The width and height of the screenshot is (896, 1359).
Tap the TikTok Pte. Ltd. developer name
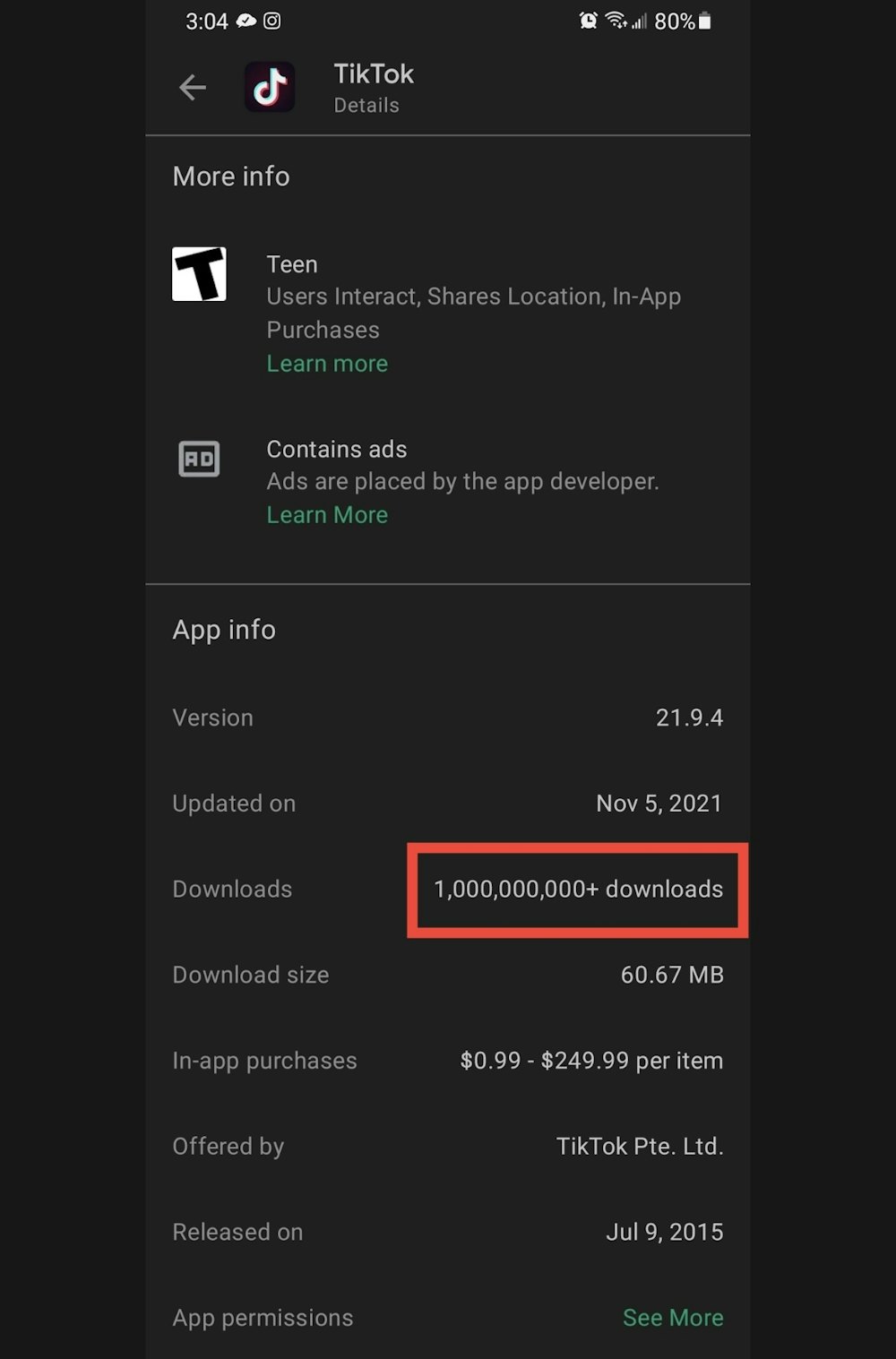(x=640, y=1147)
